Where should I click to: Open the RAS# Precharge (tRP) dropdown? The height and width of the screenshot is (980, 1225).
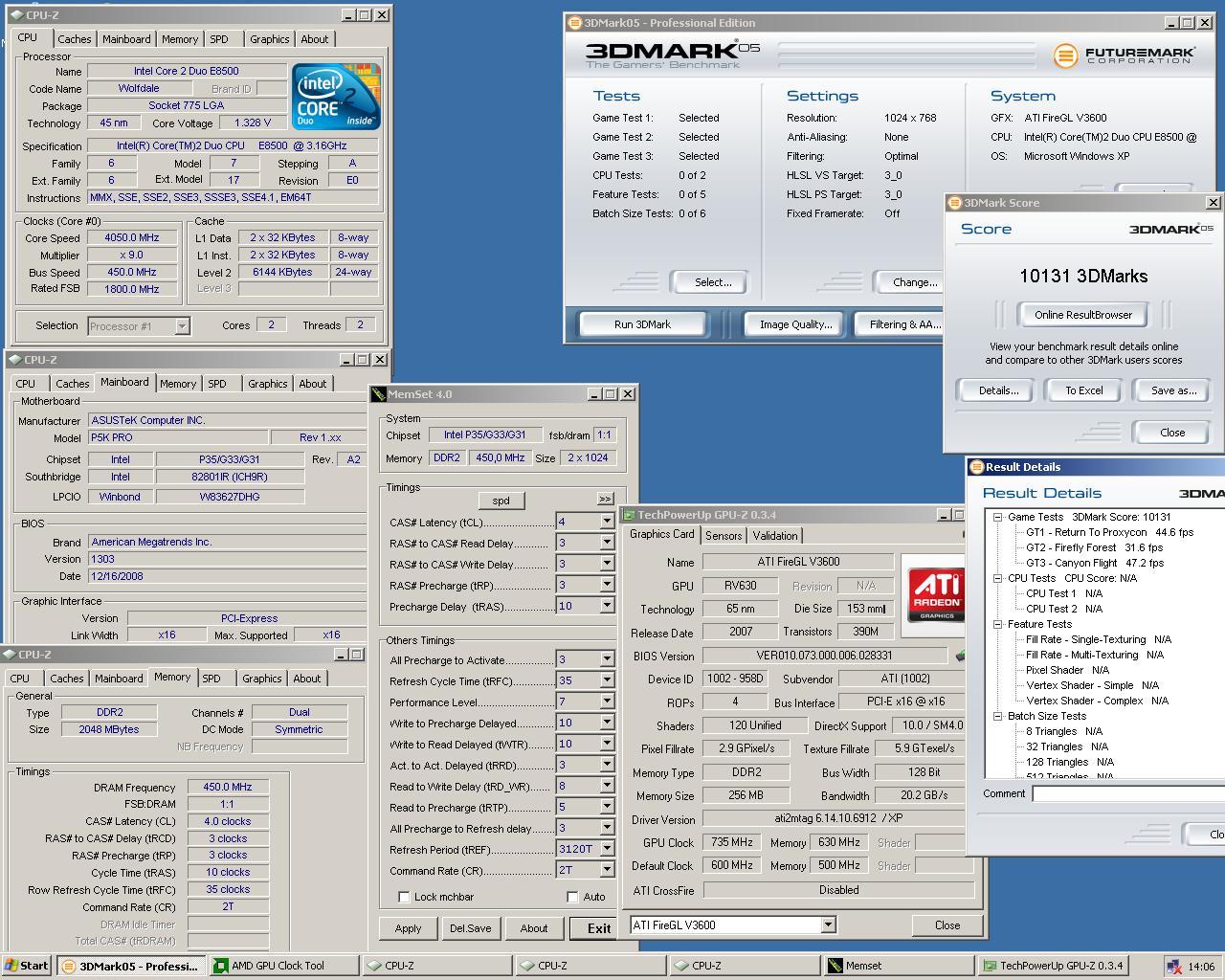pyautogui.click(x=607, y=585)
